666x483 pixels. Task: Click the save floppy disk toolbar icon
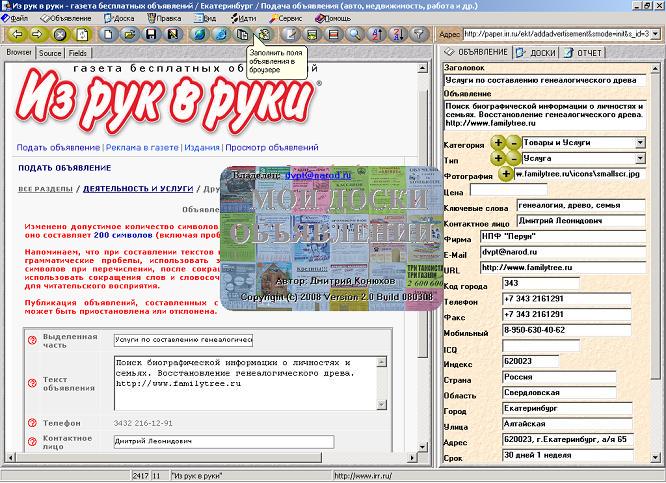pyautogui.click(x=151, y=34)
